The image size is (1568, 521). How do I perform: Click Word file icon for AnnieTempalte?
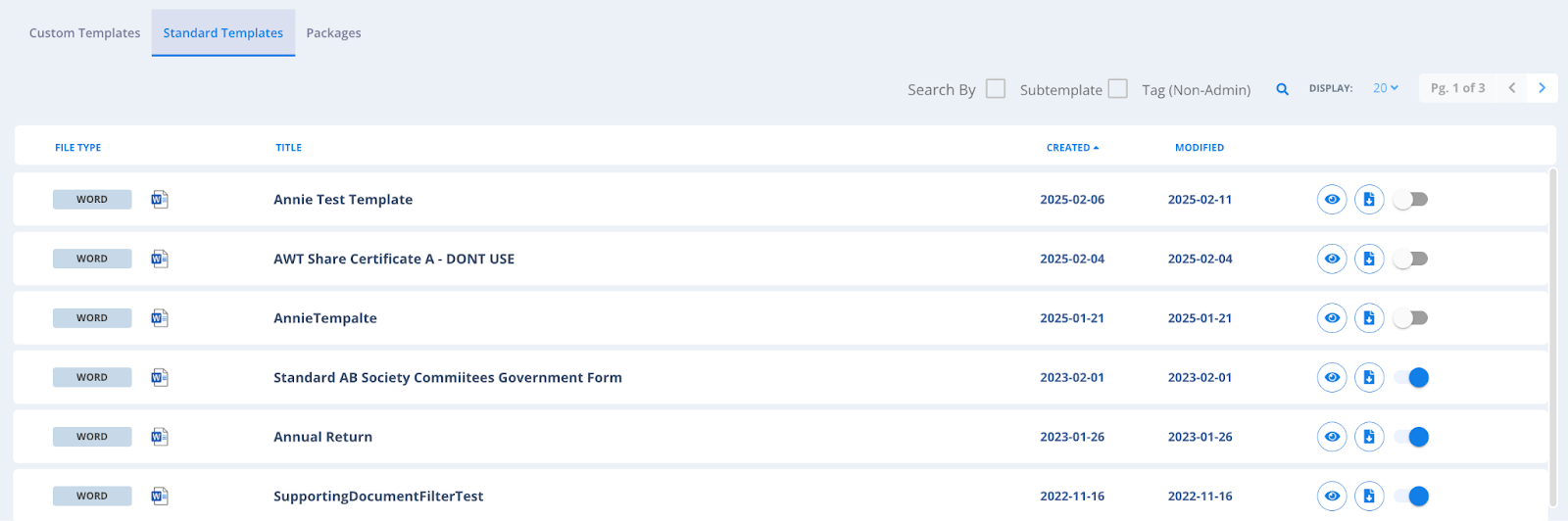point(160,318)
